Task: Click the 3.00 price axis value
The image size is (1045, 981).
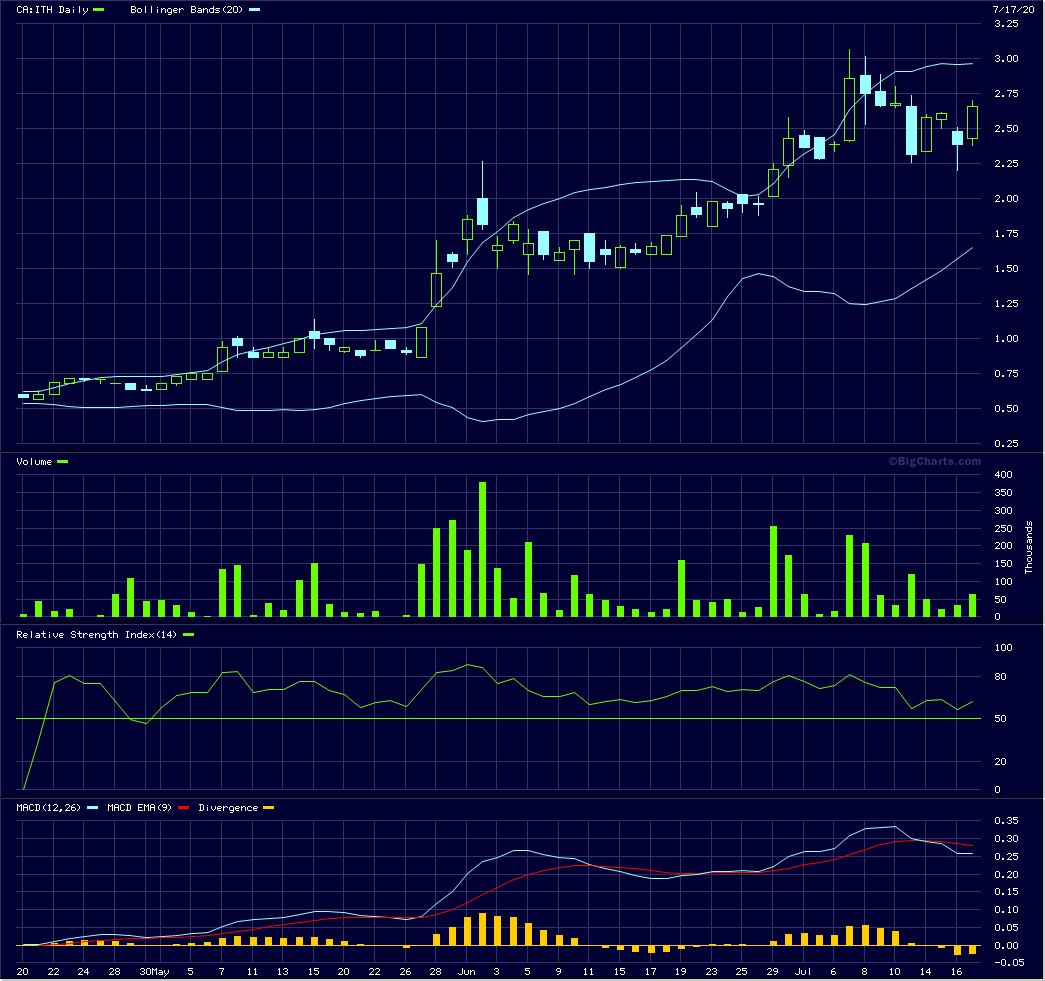Action: [1006, 59]
